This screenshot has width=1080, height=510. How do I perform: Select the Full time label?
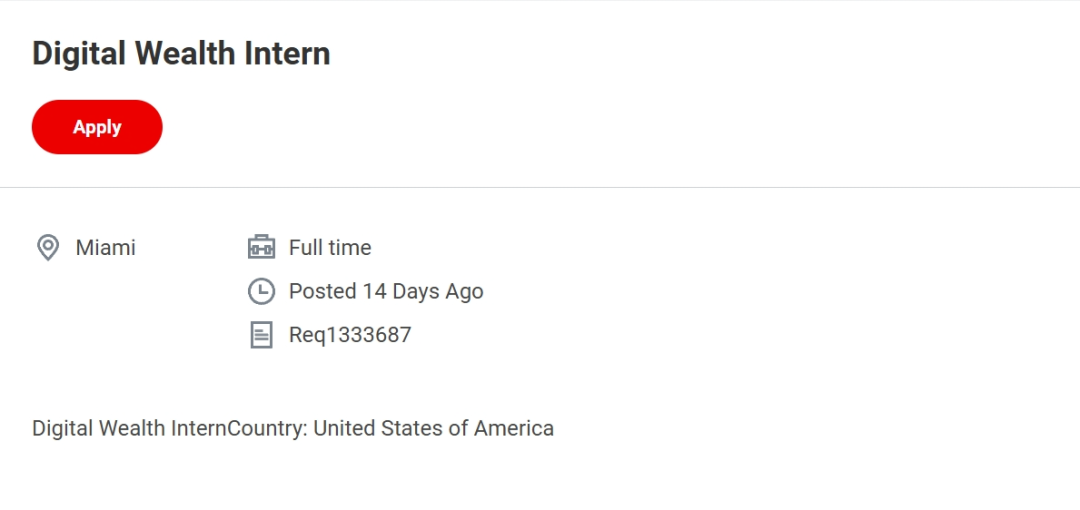point(330,247)
